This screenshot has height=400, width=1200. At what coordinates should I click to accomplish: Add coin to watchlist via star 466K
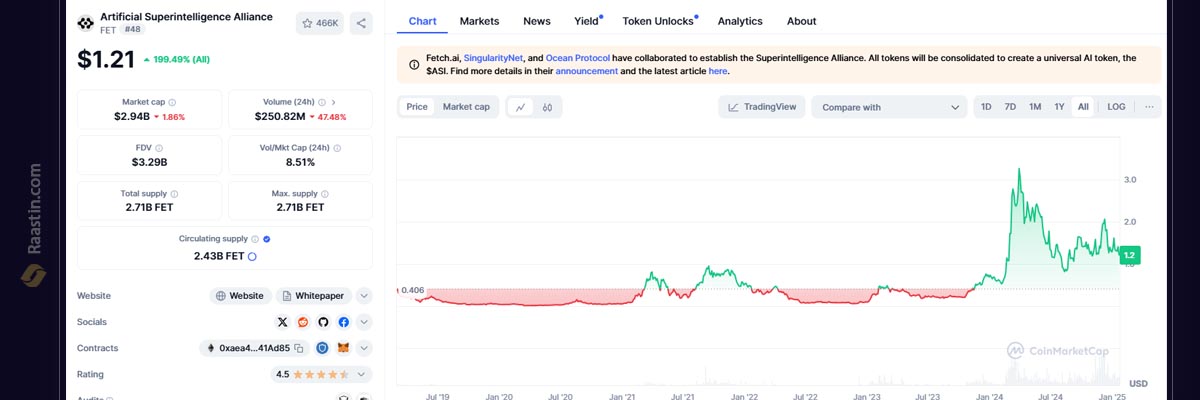(319, 23)
